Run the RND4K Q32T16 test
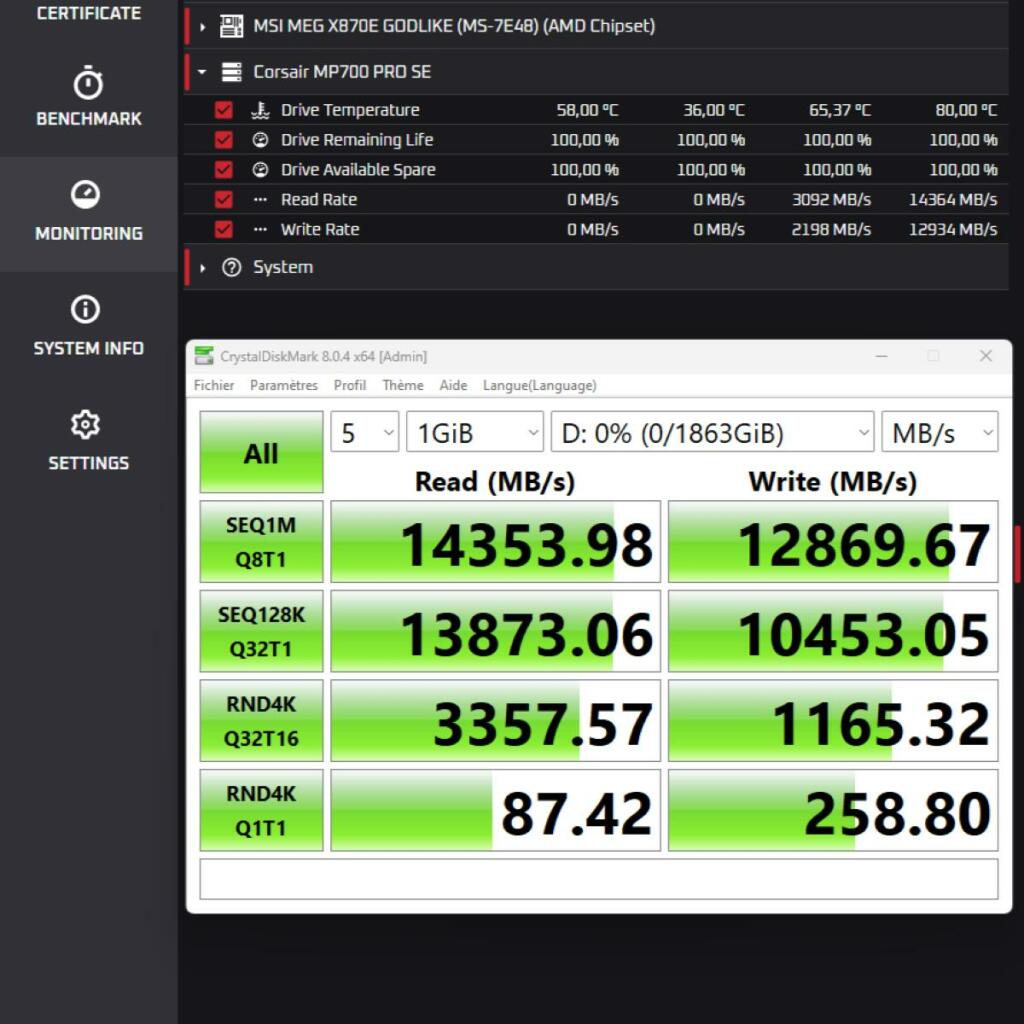 [x=261, y=721]
